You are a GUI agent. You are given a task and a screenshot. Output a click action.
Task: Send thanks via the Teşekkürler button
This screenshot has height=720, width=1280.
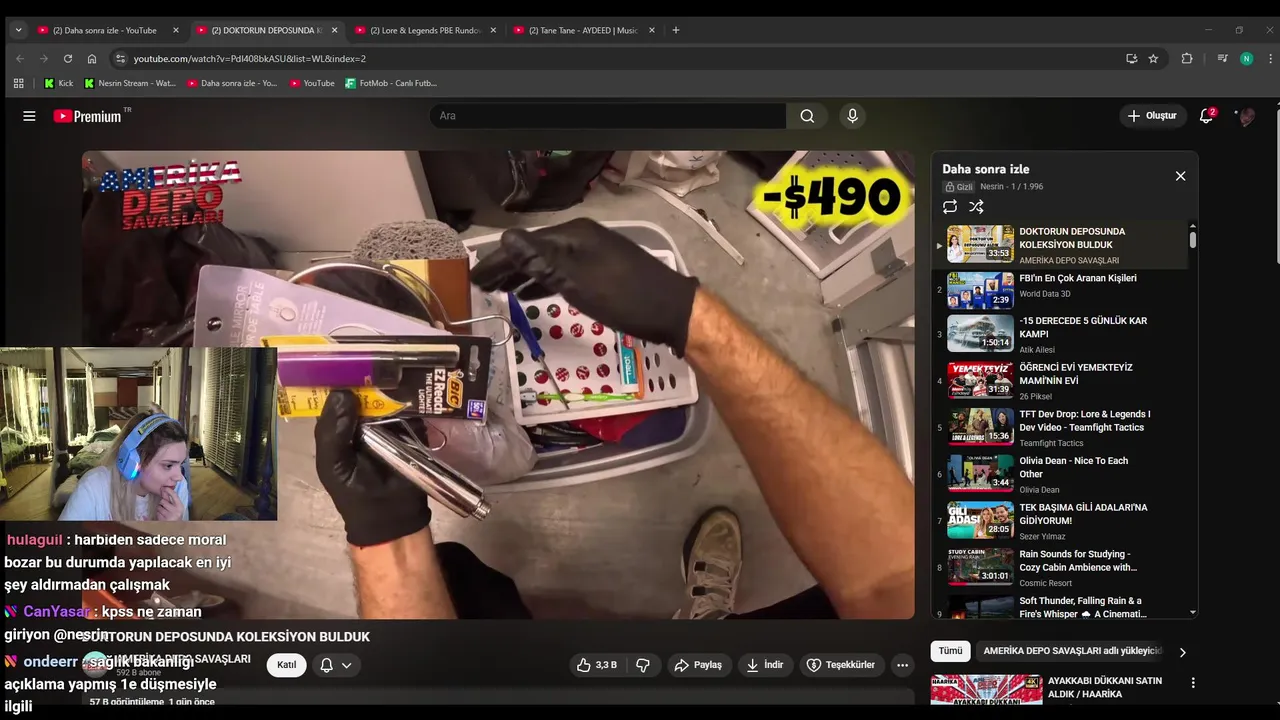[x=841, y=665]
